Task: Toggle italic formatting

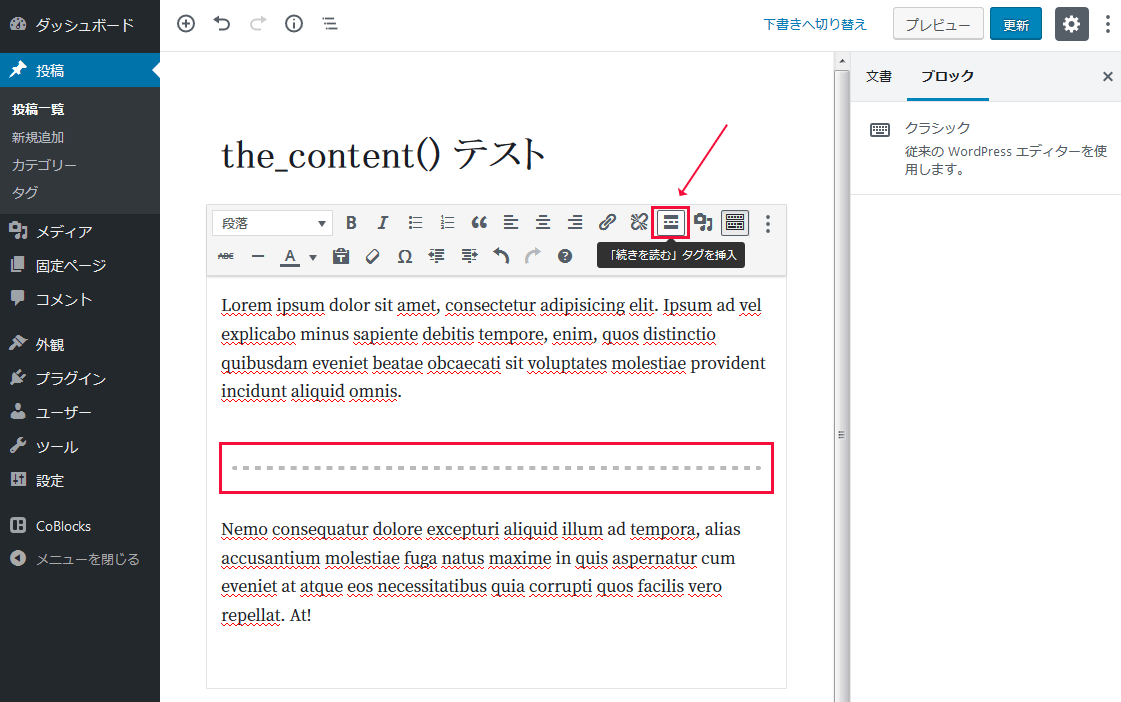Action: (x=382, y=223)
